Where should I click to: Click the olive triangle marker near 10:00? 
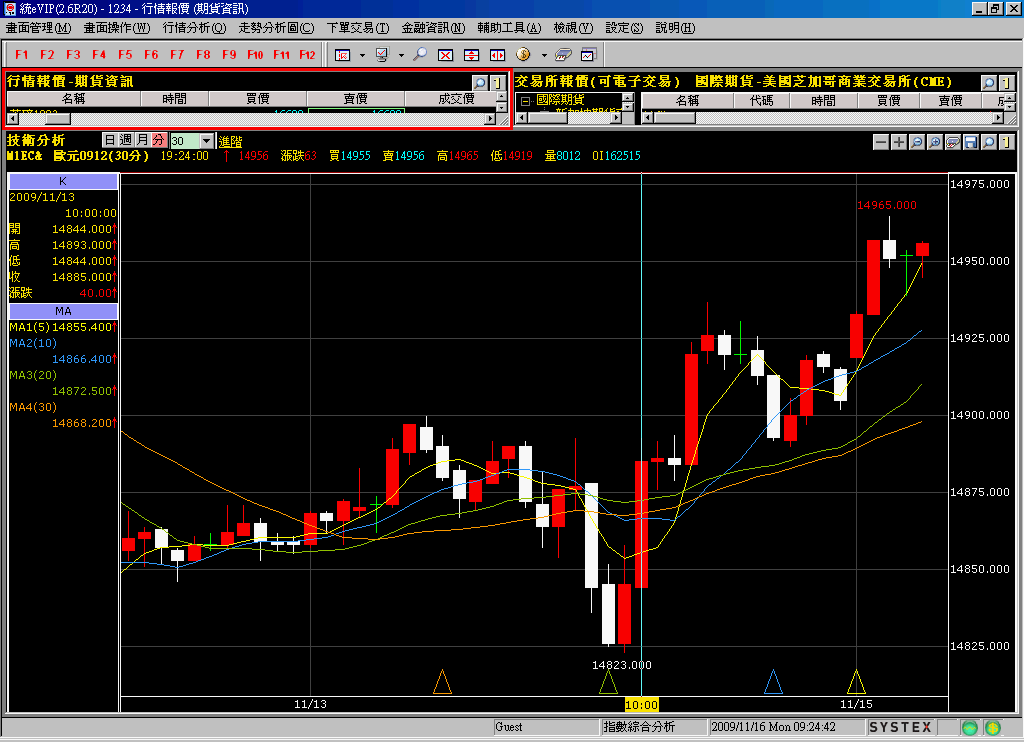[x=608, y=682]
